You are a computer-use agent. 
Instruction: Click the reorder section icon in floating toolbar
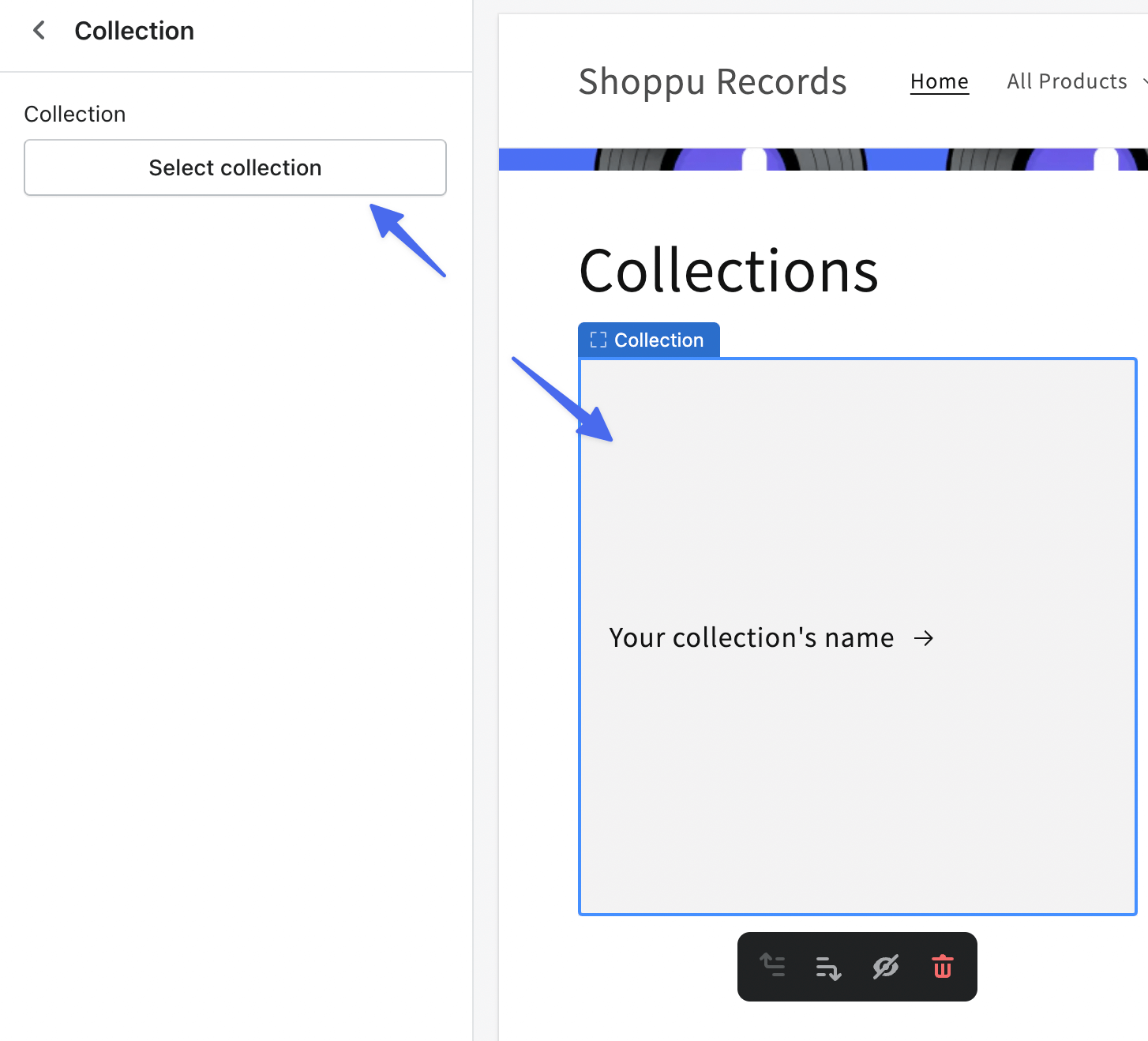[827, 967]
